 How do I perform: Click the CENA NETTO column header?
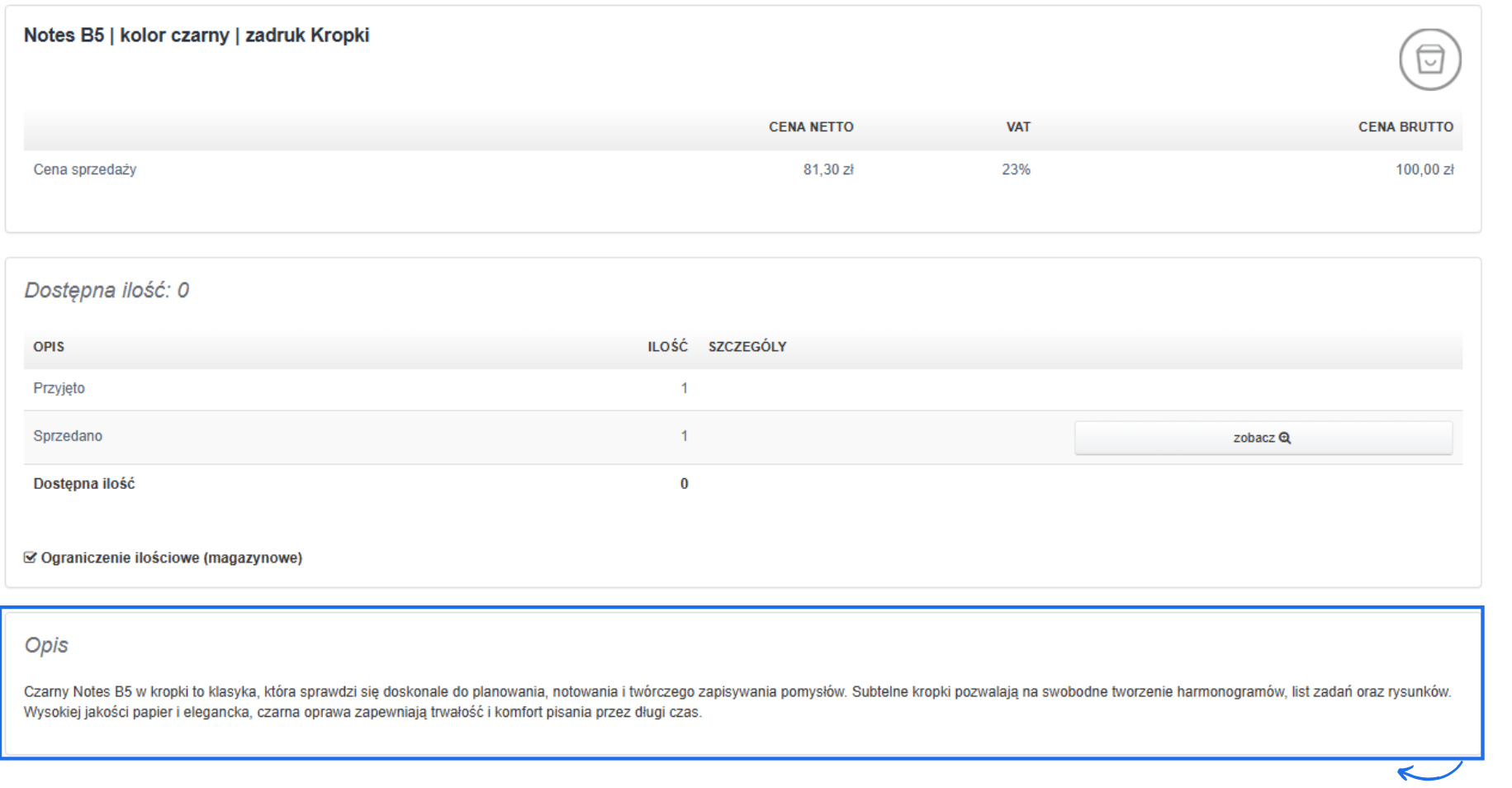(x=811, y=127)
